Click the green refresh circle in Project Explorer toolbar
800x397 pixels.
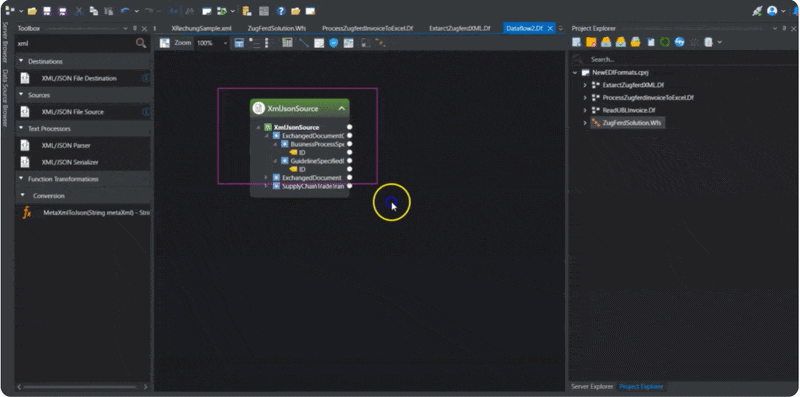point(664,42)
